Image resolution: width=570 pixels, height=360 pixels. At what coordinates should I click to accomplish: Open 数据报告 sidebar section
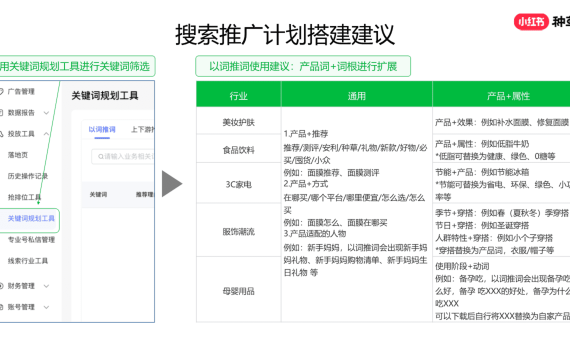(21, 113)
